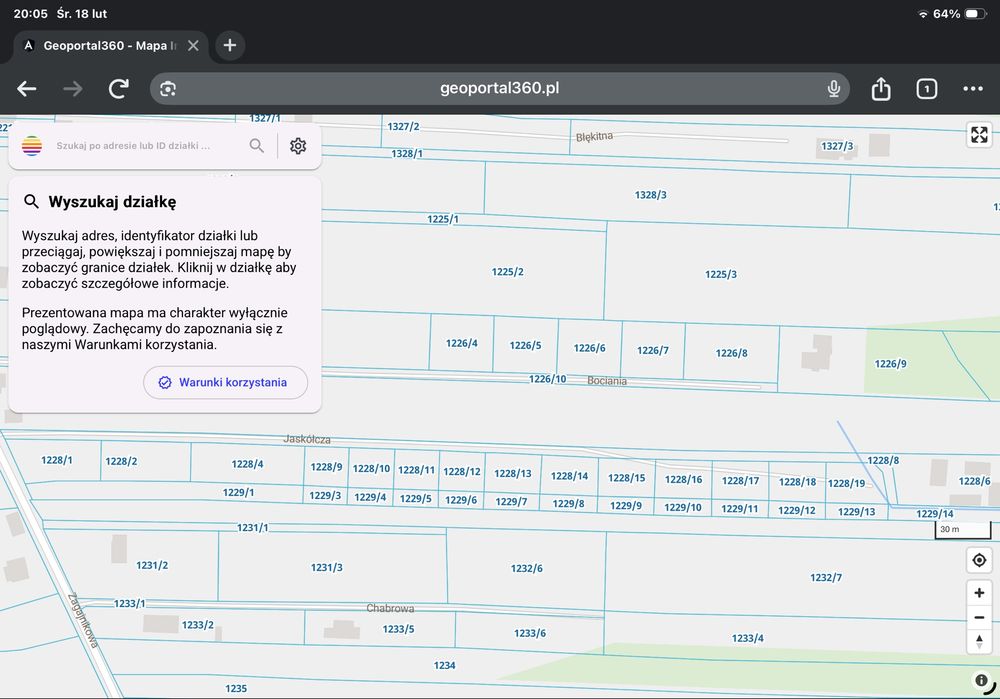Open Warunki korzystania terms
1000x699 pixels.
[x=226, y=383]
